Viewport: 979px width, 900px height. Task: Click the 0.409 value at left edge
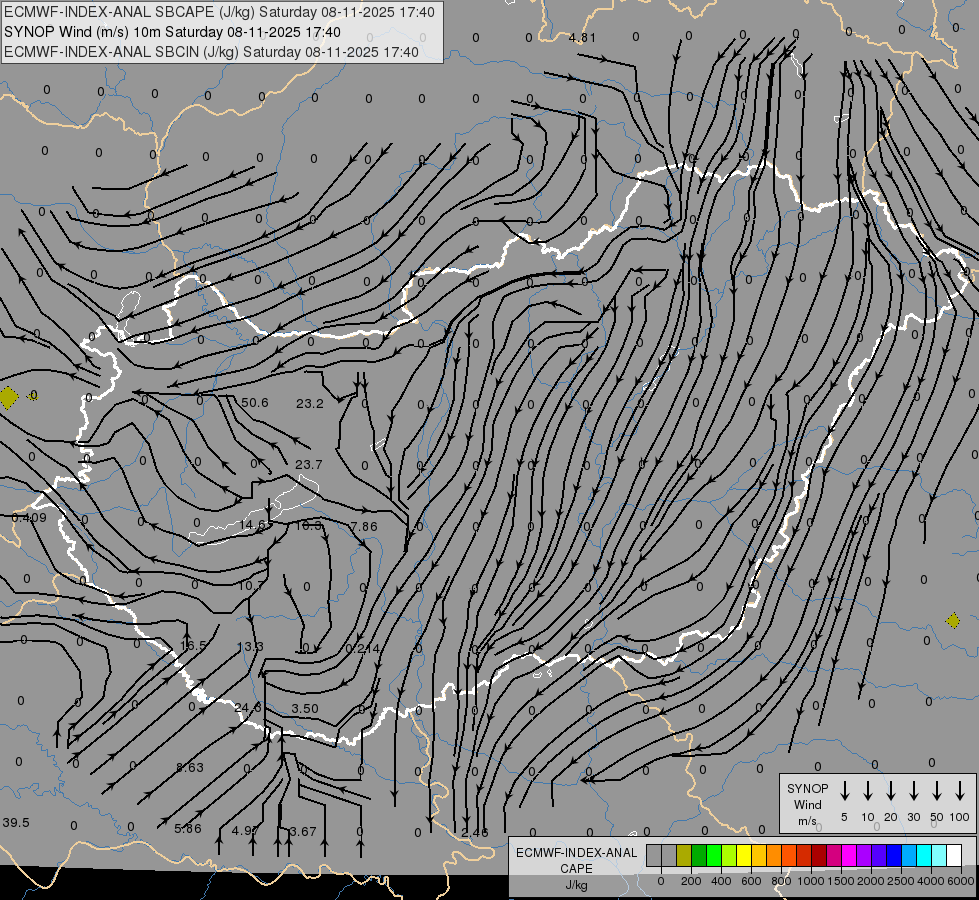tap(29, 518)
